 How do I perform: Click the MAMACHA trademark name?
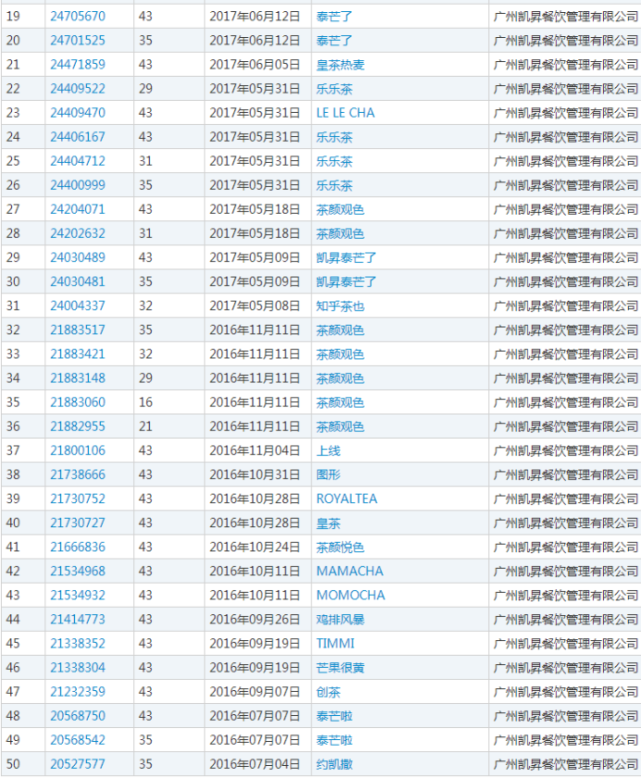(350, 572)
